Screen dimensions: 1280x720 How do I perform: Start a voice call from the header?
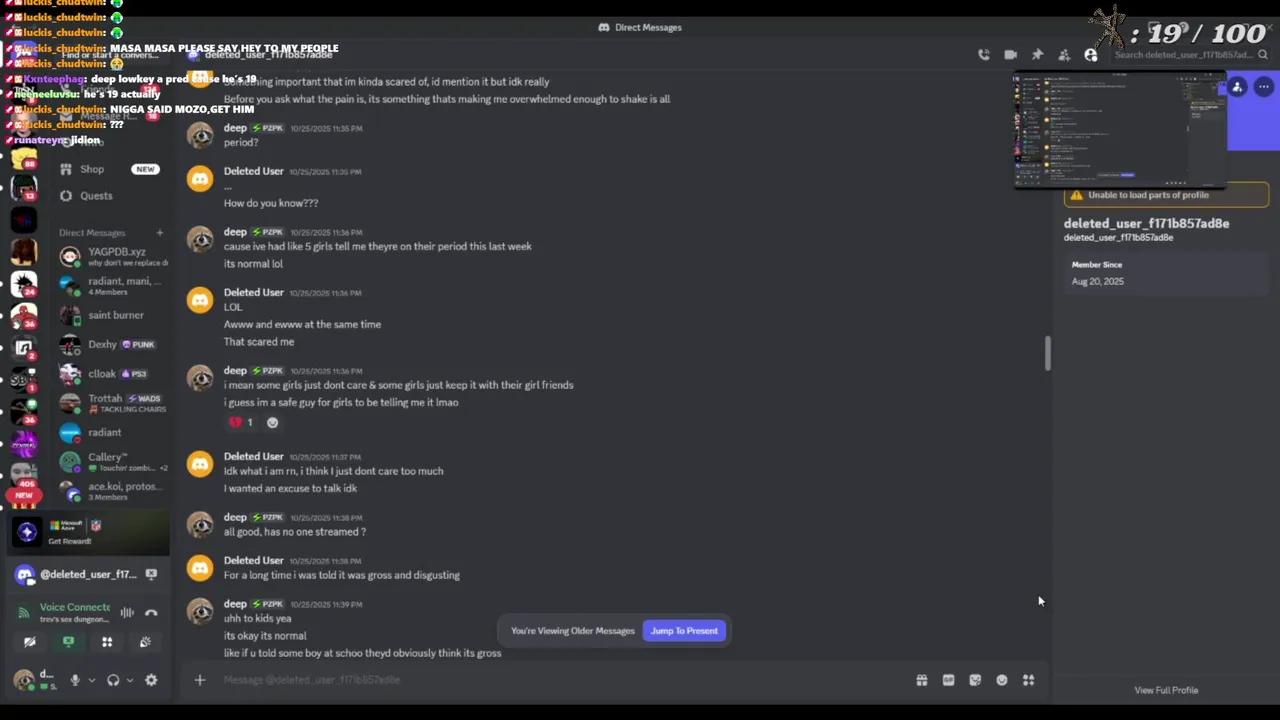point(984,55)
